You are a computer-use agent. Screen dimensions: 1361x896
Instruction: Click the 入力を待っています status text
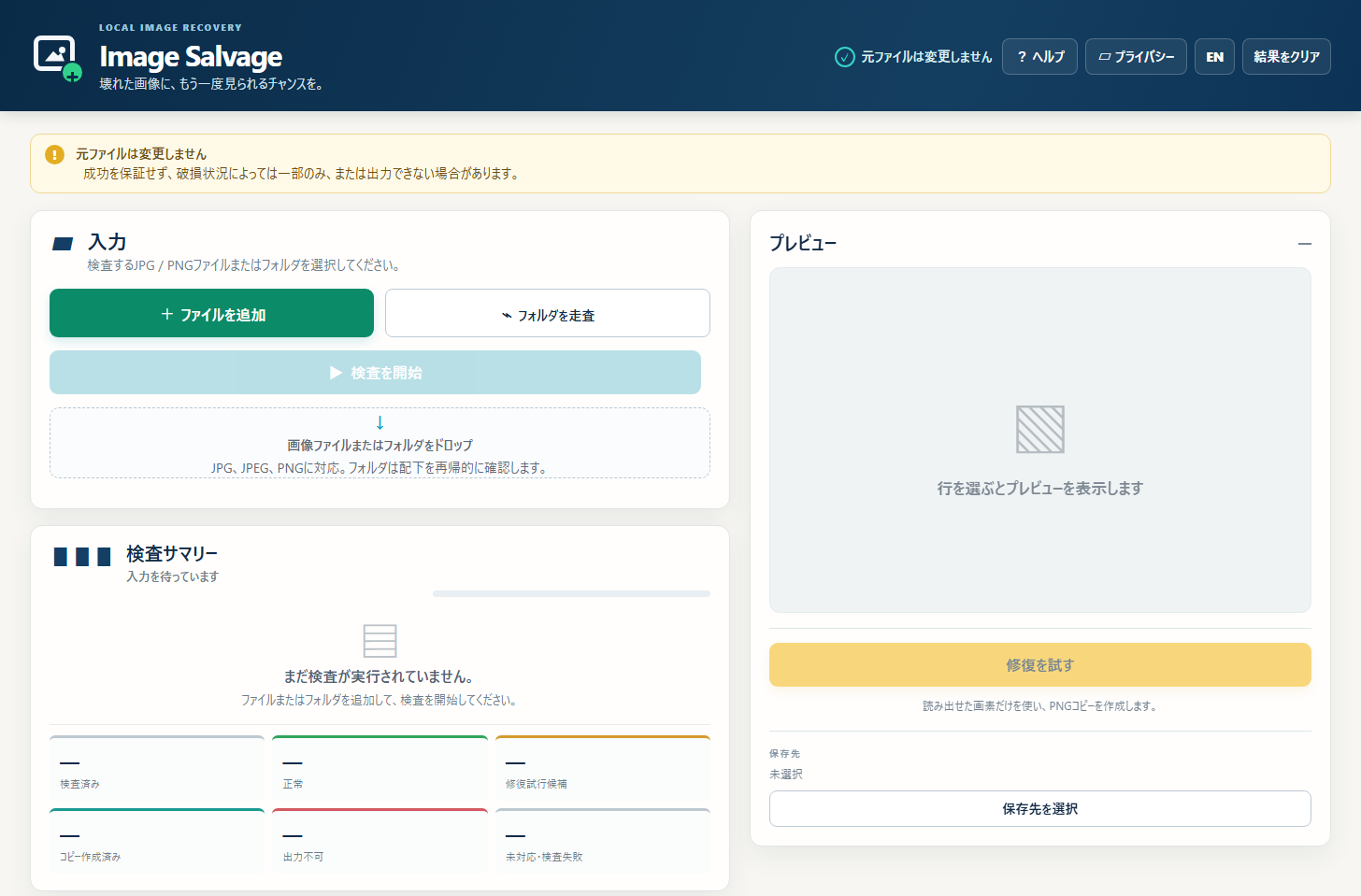tap(173, 577)
